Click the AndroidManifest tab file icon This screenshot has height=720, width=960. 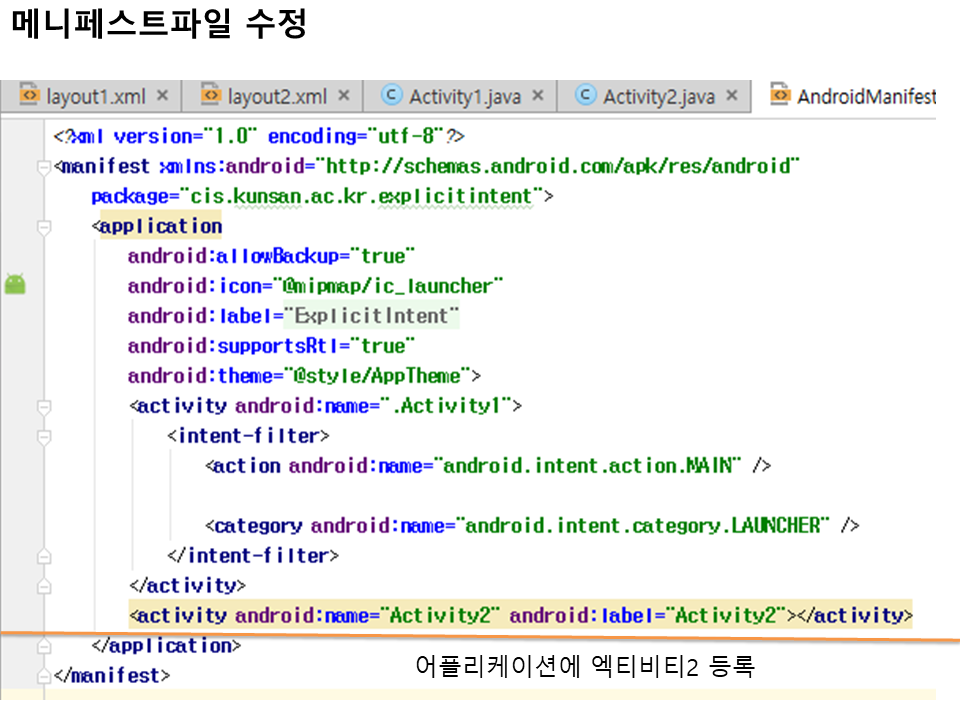click(780, 96)
